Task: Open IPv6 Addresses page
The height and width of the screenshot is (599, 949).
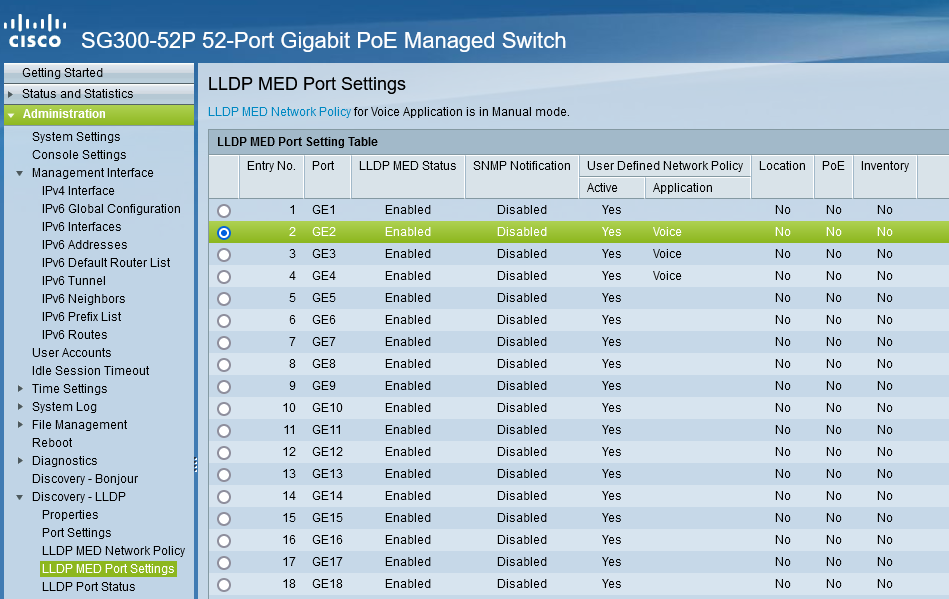Action: click(x=84, y=245)
